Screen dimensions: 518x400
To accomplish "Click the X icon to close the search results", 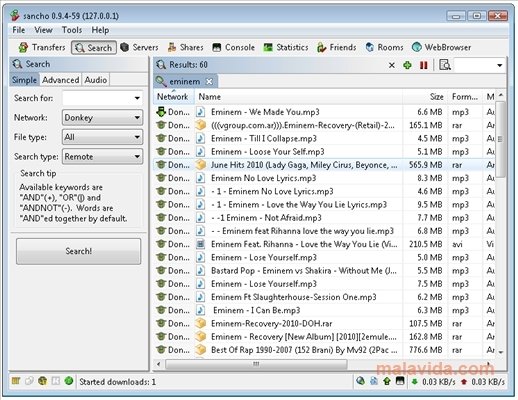I will 392,65.
